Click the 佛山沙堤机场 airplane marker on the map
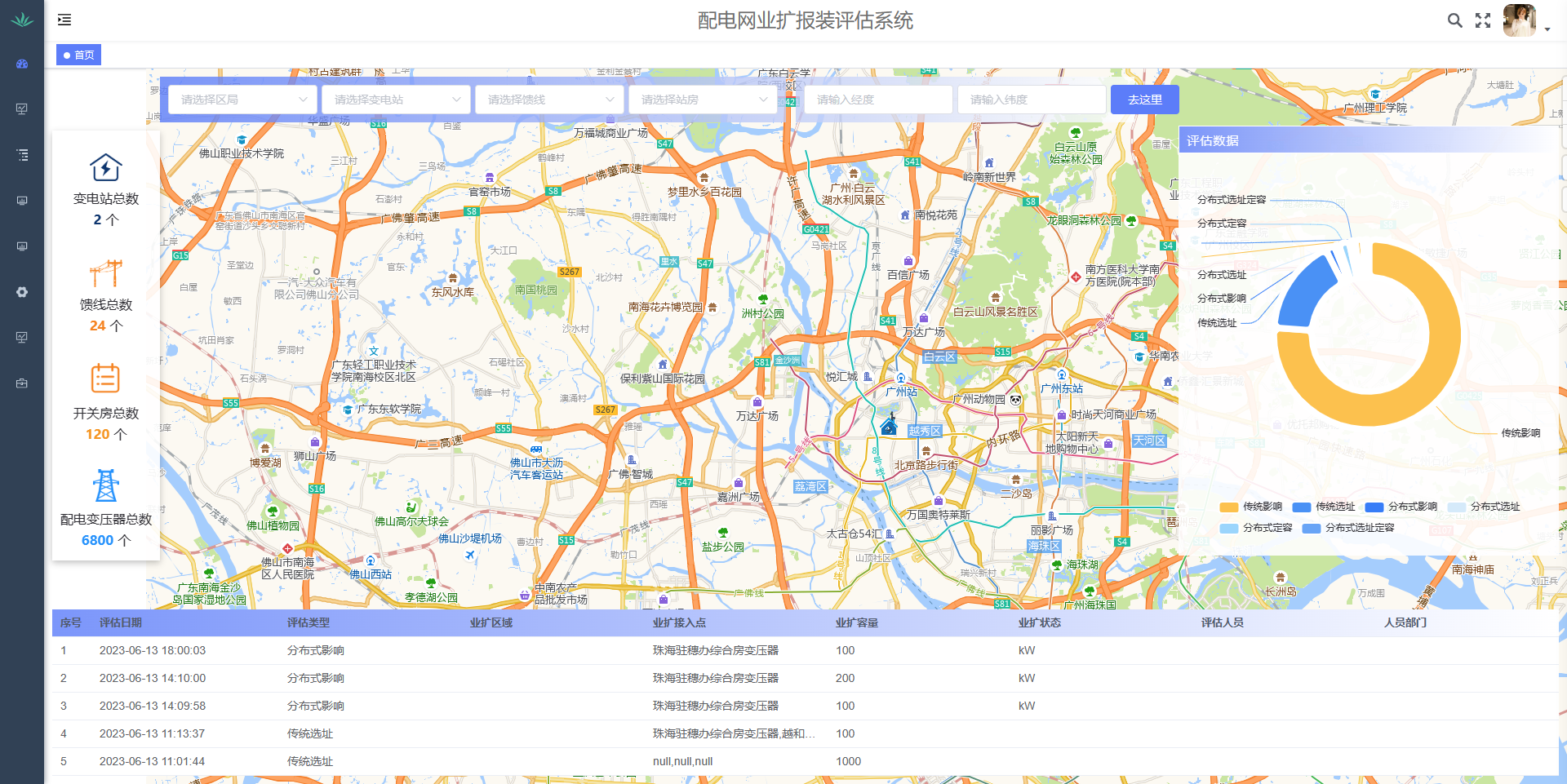 pos(469,555)
